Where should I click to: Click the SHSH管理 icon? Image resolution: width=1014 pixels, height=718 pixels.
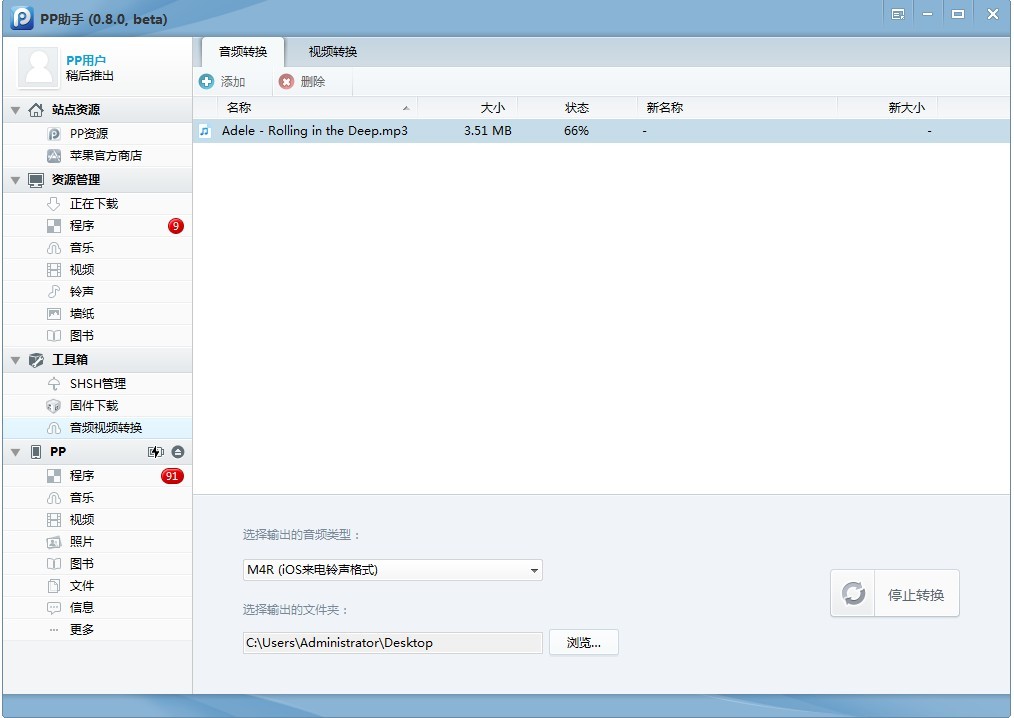54,384
